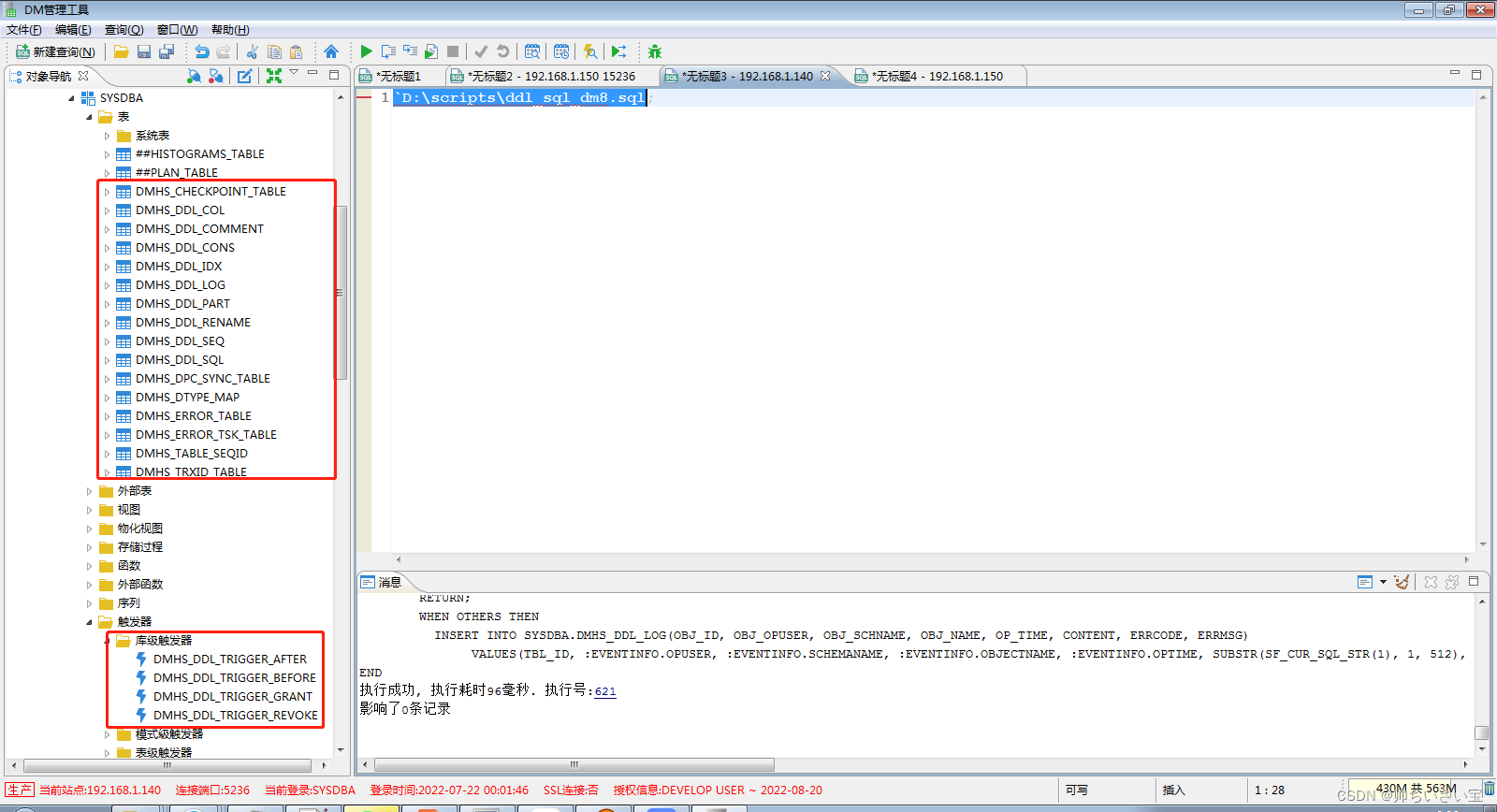Open the 查询(Q) menu
Screen dimensions: 1497x812
[x=124, y=30]
